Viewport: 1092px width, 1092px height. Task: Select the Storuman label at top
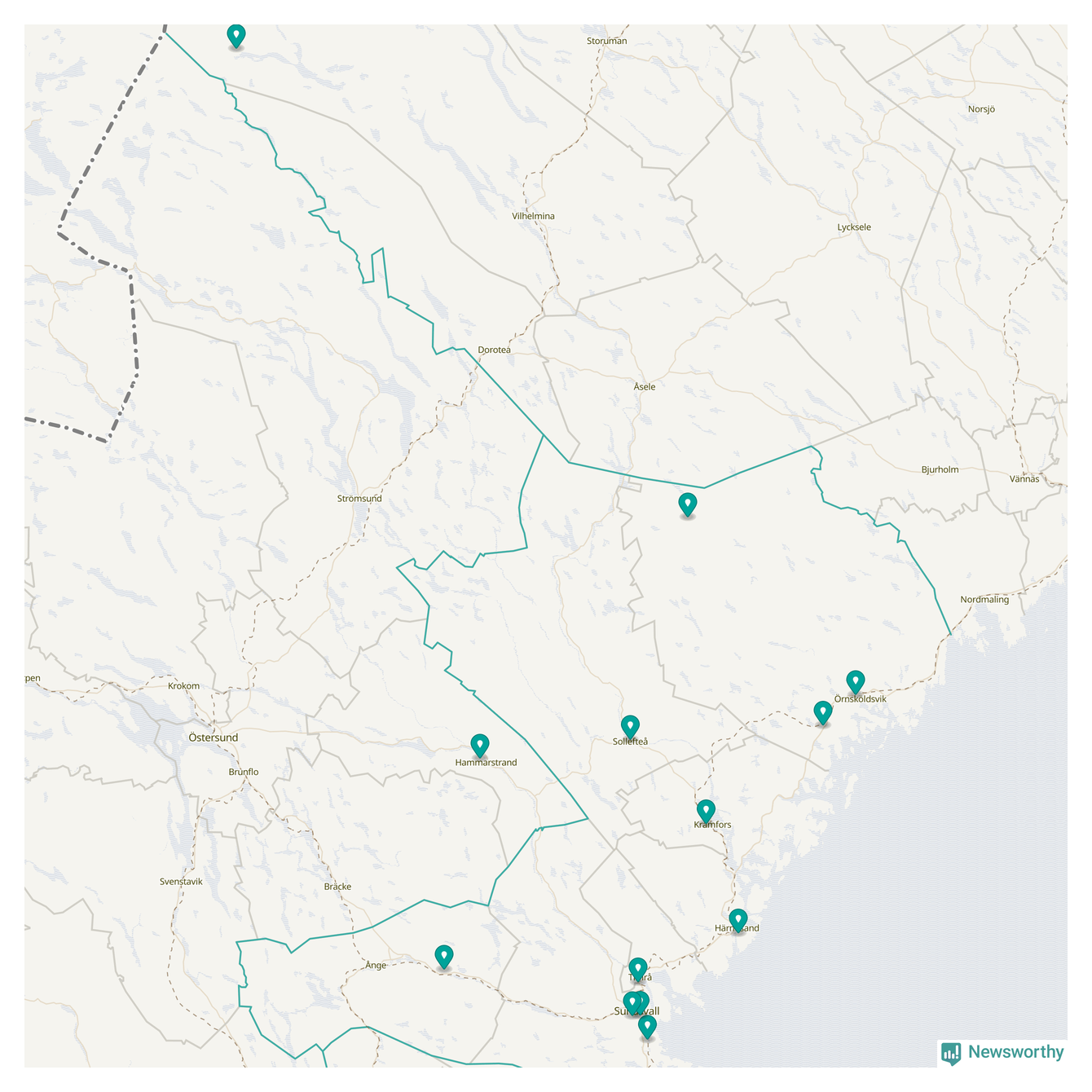click(x=607, y=41)
